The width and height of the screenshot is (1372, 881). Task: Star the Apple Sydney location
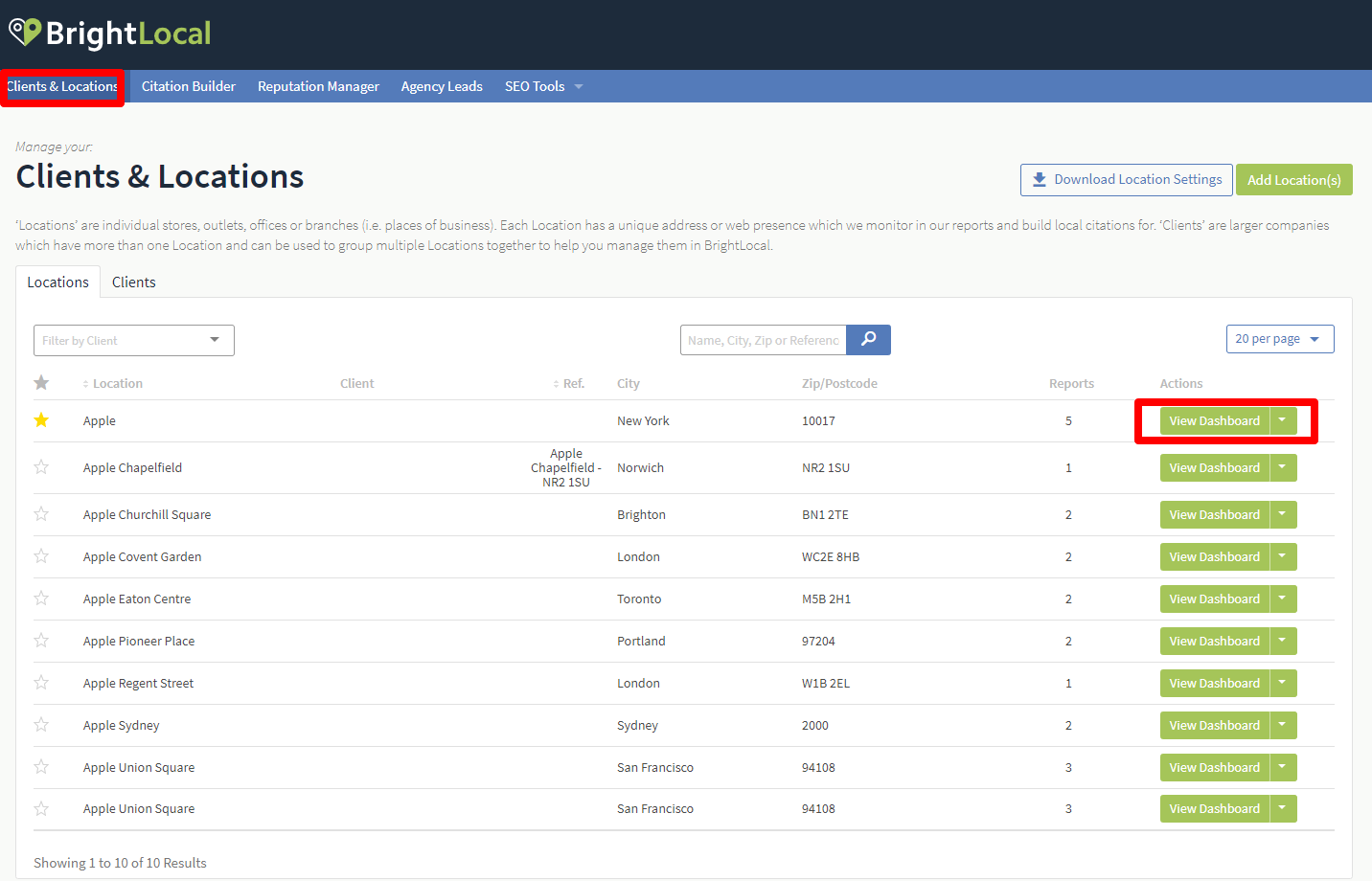click(x=41, y=725)
